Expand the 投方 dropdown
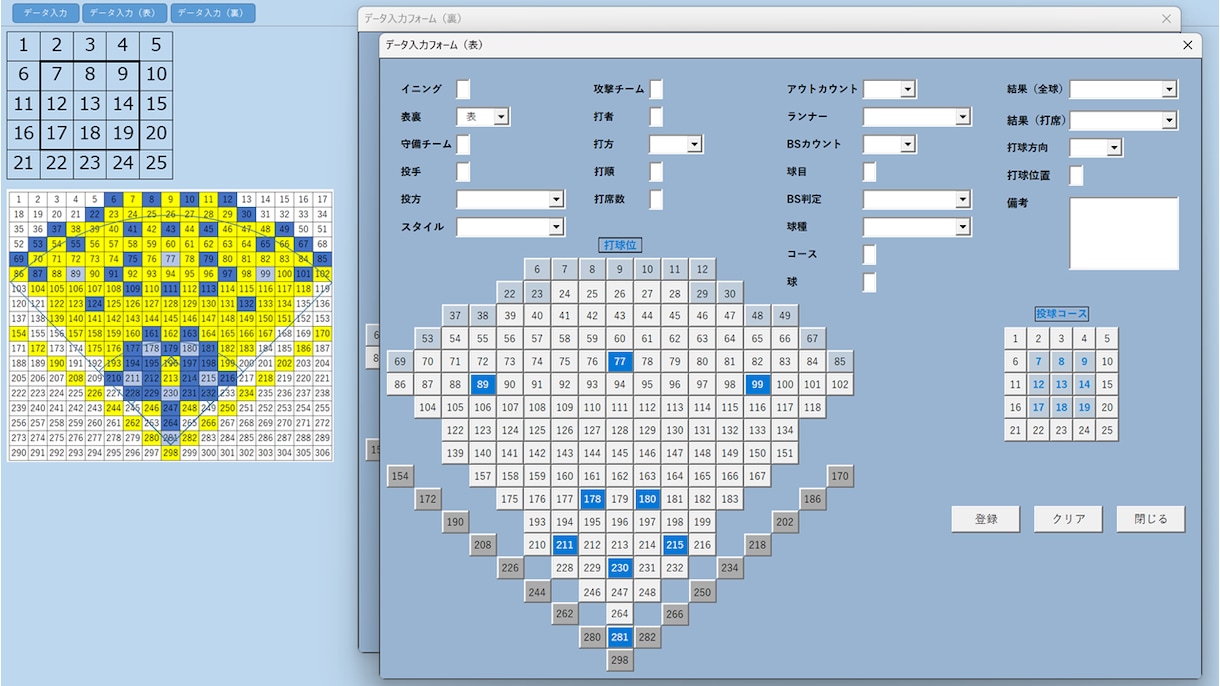Image resolution: width=1220 pixels, height=686 pixels. [x=556, y=200]
